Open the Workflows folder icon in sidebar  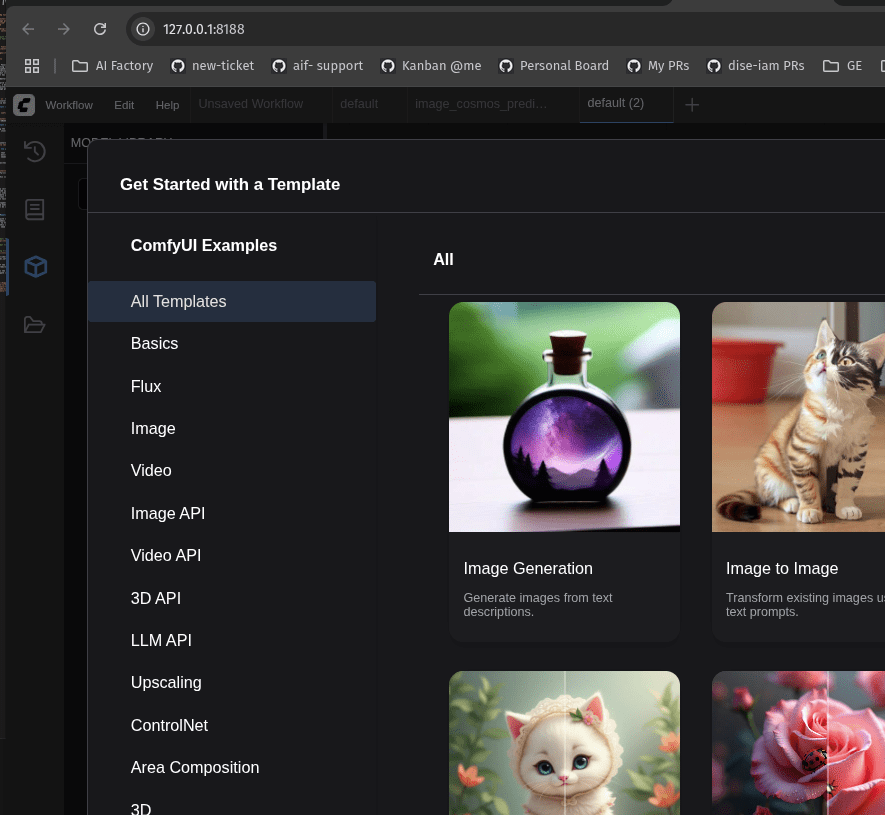[x=34, y=324]
